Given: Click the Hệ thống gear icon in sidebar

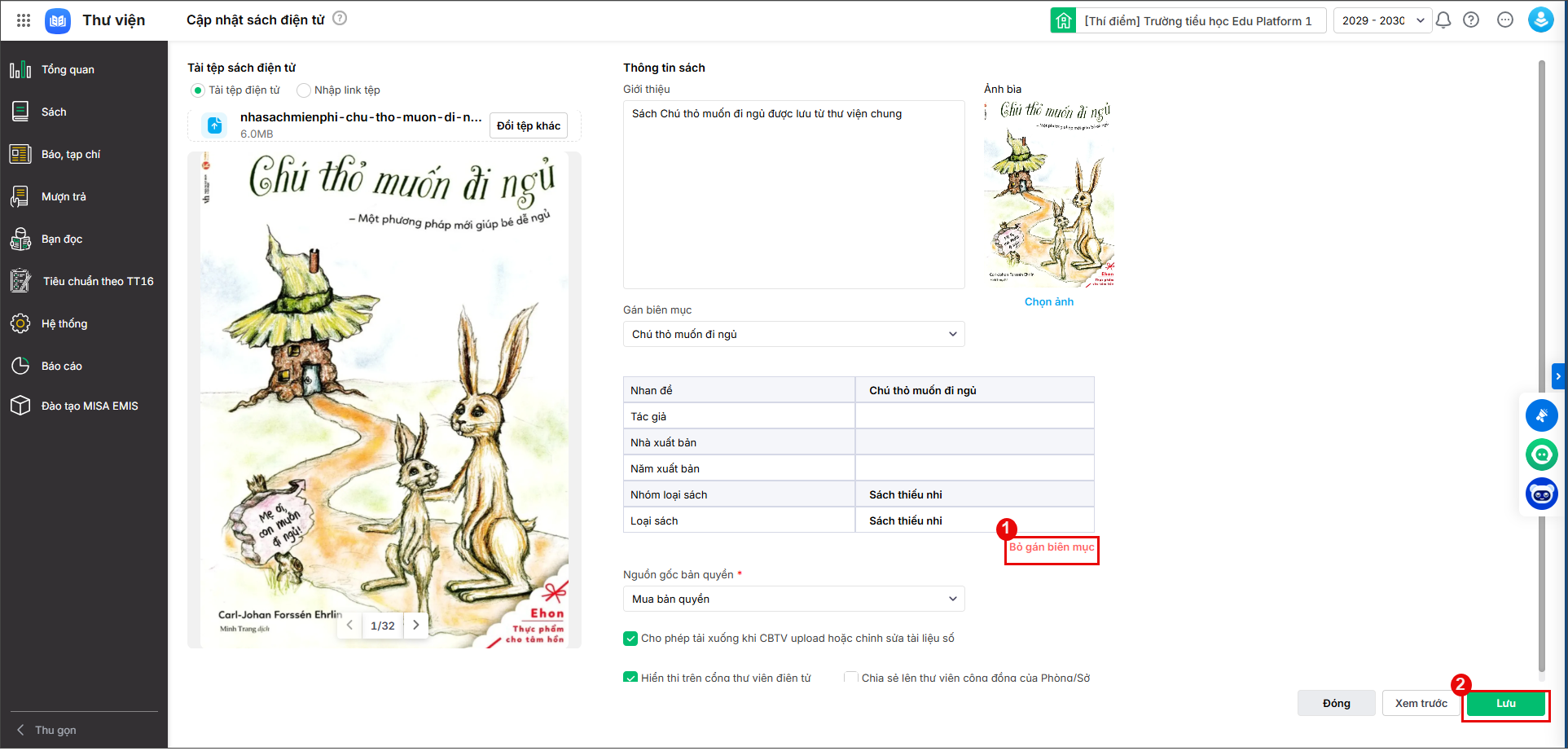Looking at the screenshot, I should point(20,323).
